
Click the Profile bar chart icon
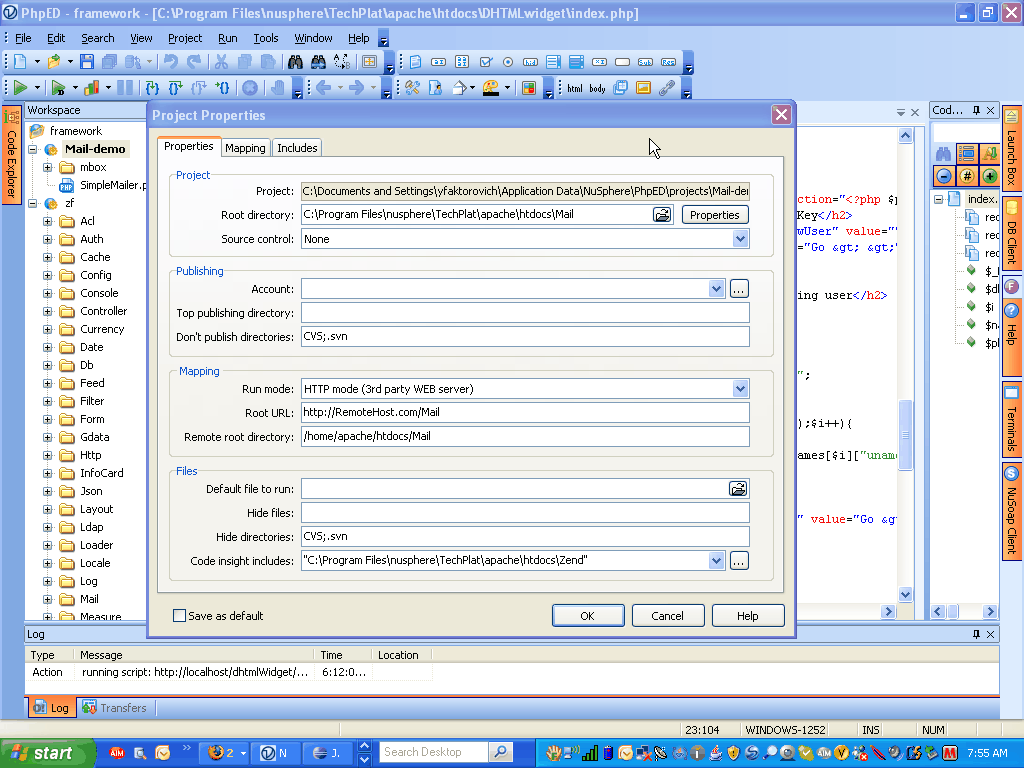tap(91, 88)
